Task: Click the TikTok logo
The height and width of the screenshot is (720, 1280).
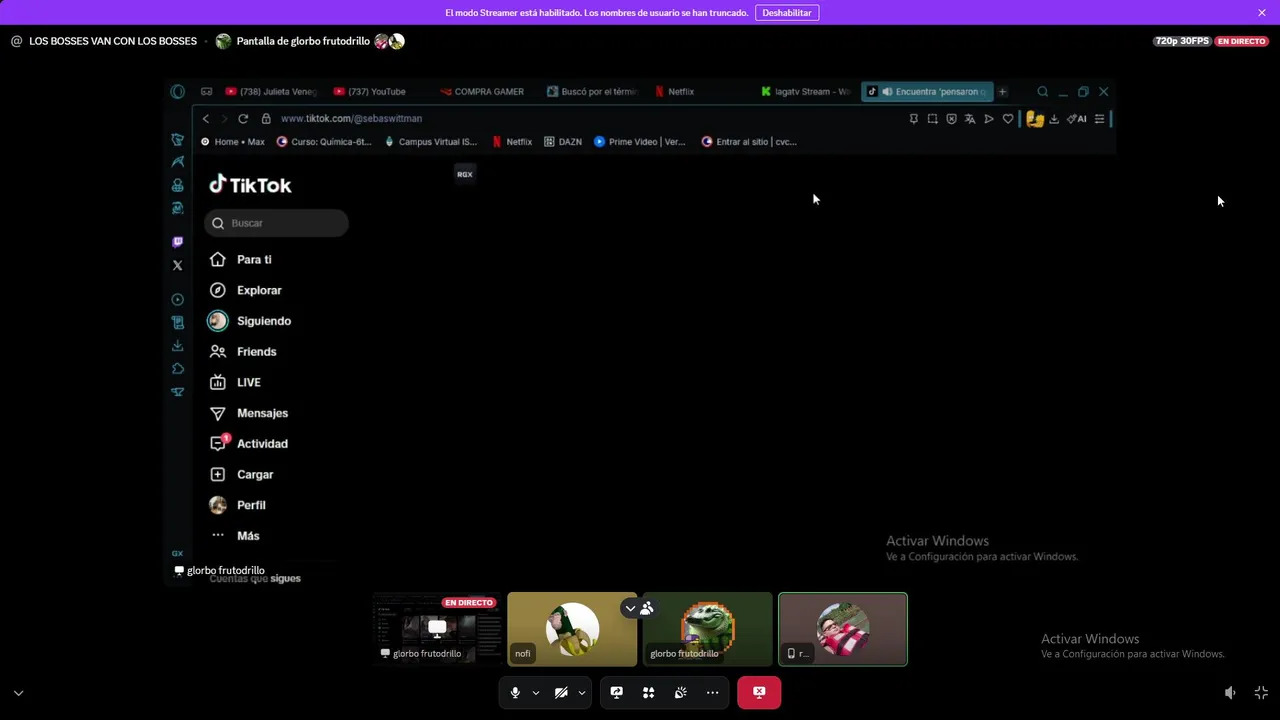Action: click(250, 185)
